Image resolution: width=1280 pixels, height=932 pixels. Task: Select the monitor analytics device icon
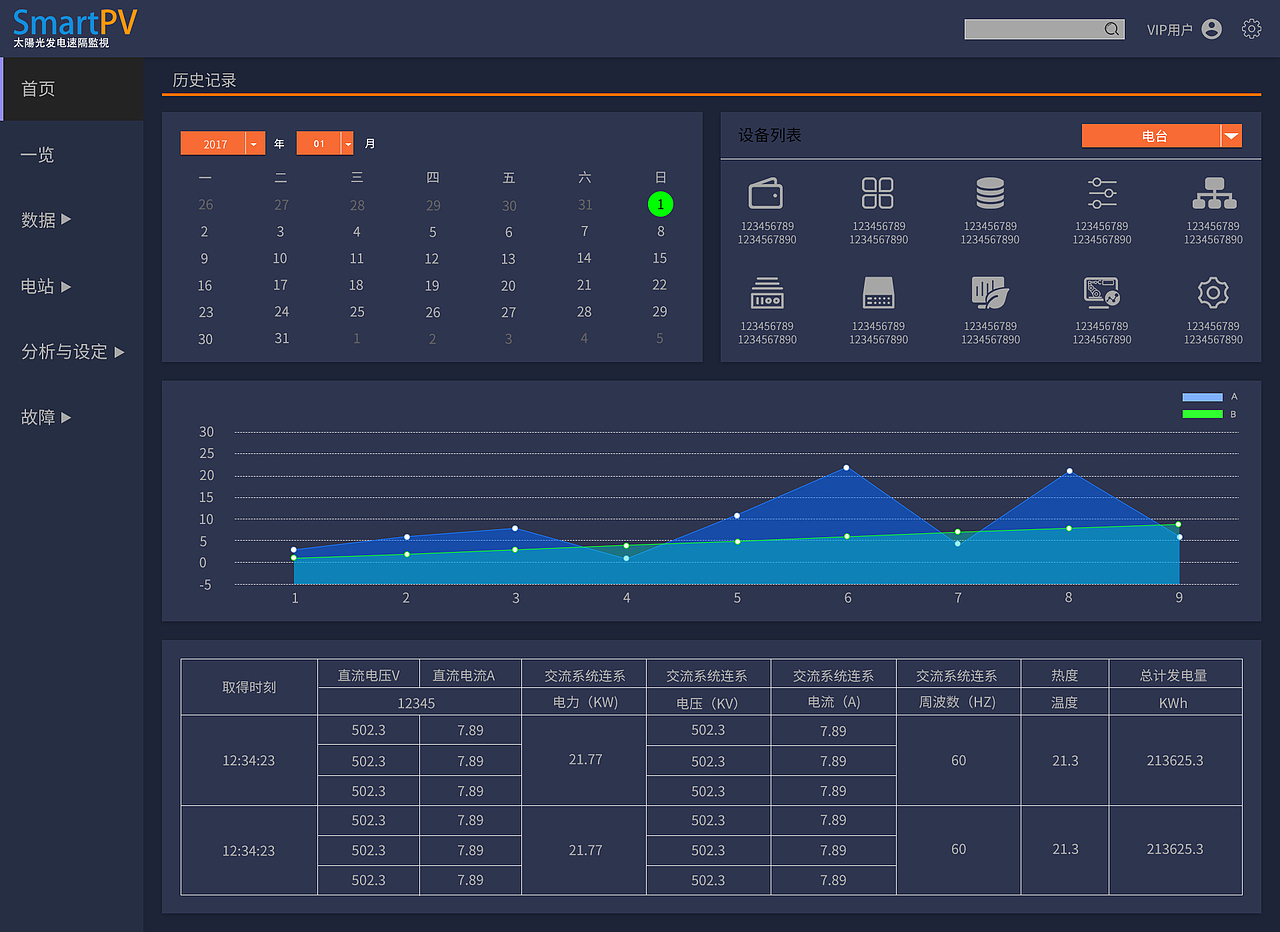tap(1102, 293)
